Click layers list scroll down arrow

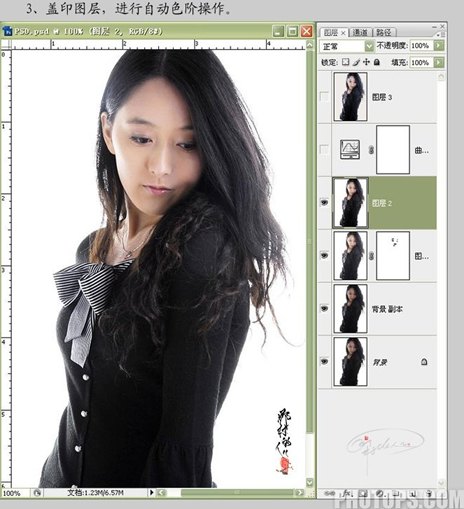[x=441, y=484]
